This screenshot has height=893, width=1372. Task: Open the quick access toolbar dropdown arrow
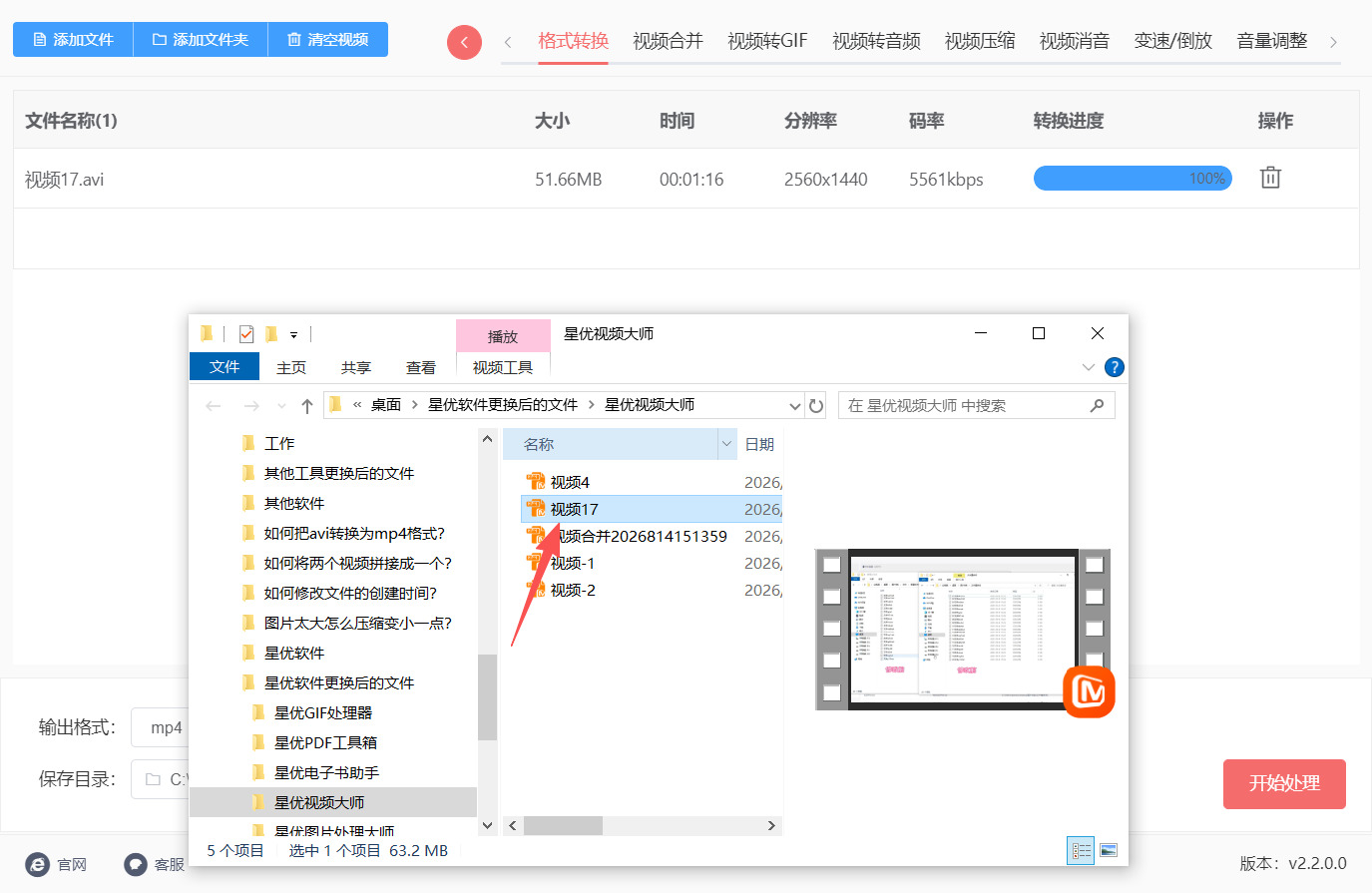click(x=293, y=335)
